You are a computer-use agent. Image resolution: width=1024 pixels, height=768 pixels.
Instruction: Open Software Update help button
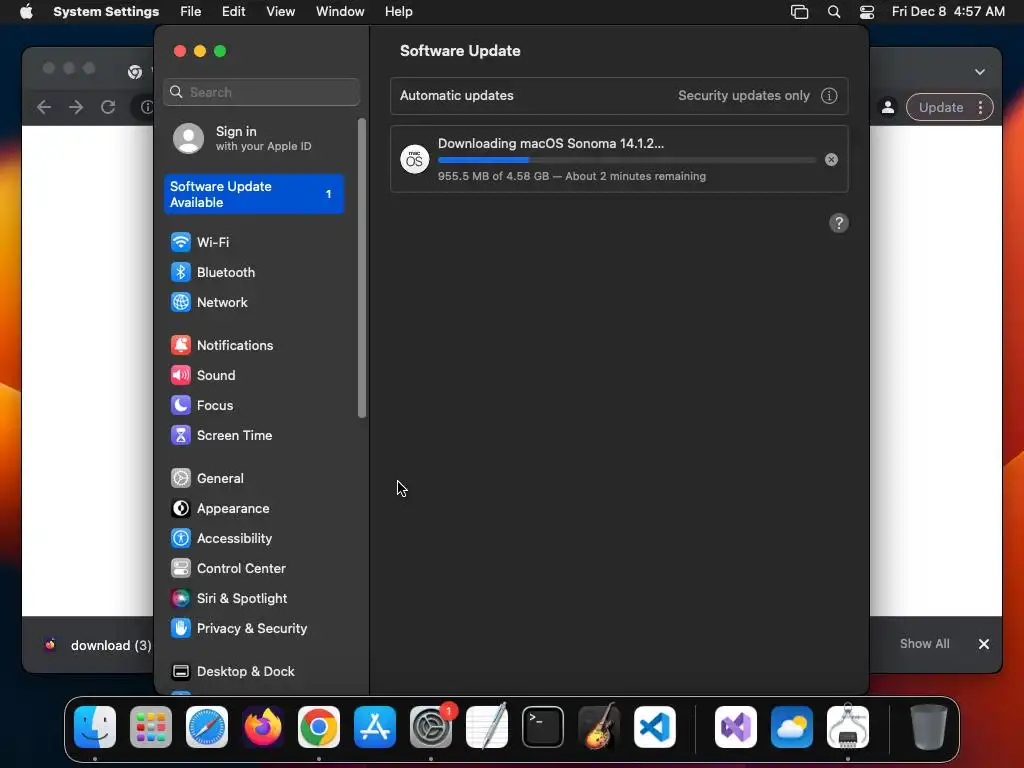[x=839, y=223]
